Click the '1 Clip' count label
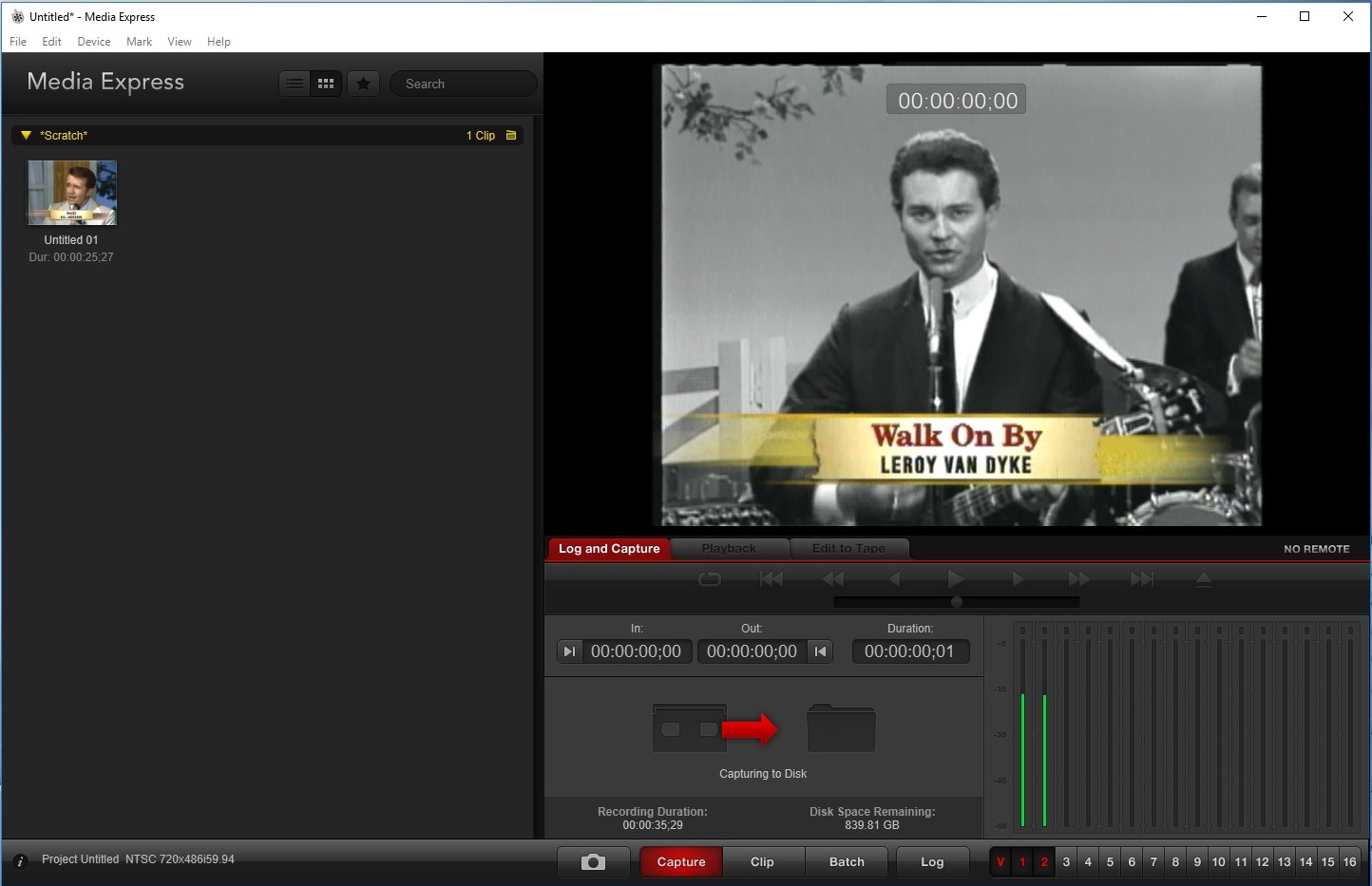The height and width of the screenshot is (886, 1372). [x=481, y=136]
